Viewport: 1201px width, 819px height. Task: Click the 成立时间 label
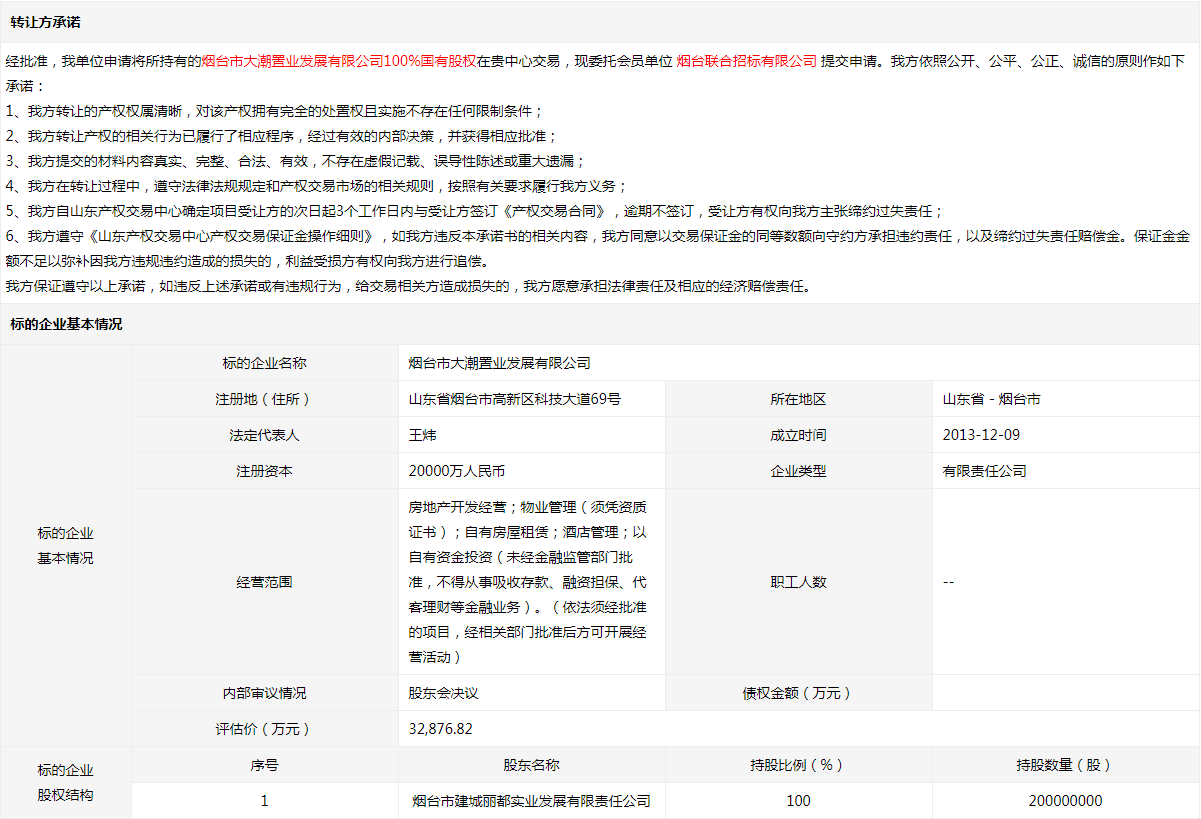click(798, 435)
